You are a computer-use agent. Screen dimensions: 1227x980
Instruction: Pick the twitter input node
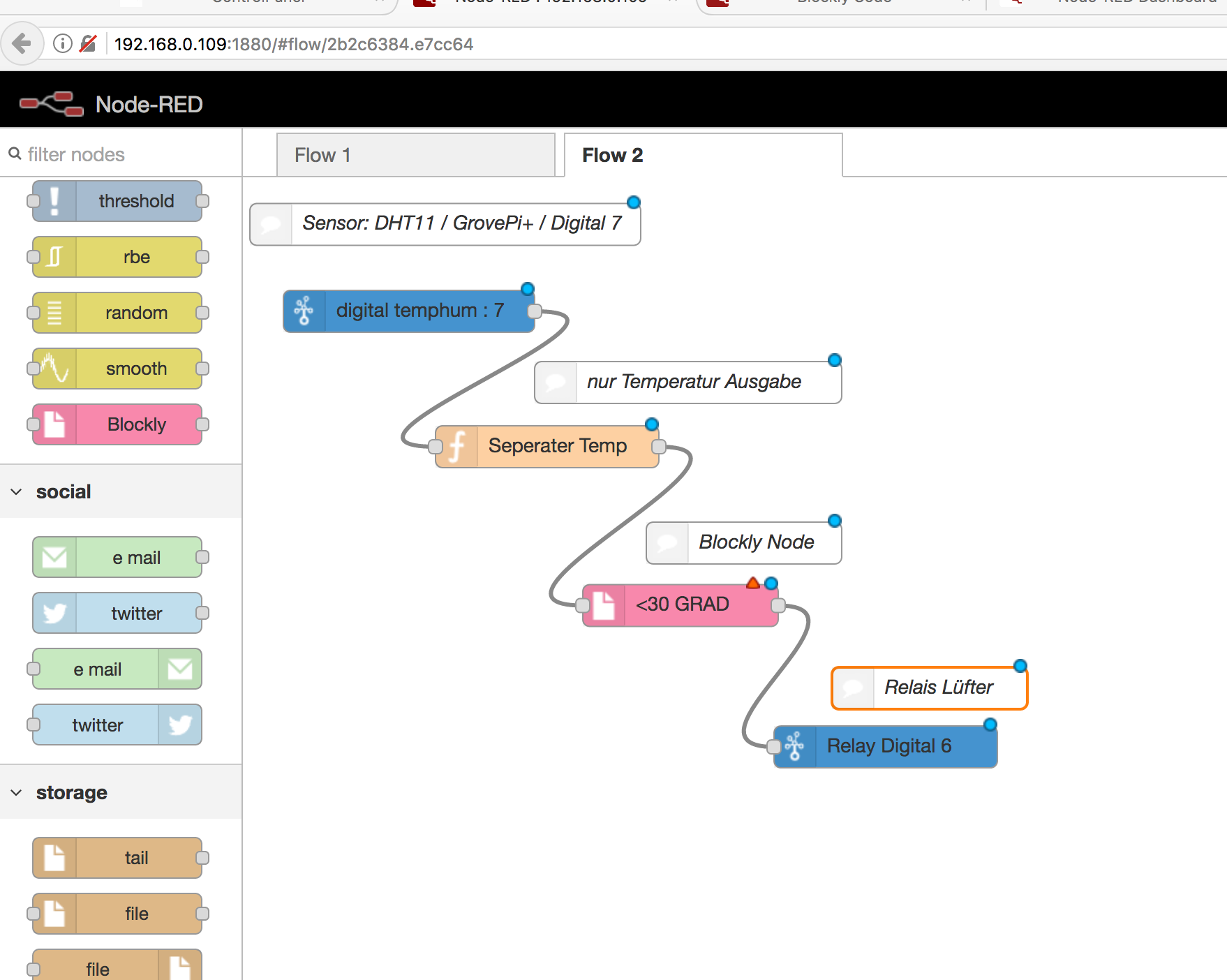[x=117, y=613]
